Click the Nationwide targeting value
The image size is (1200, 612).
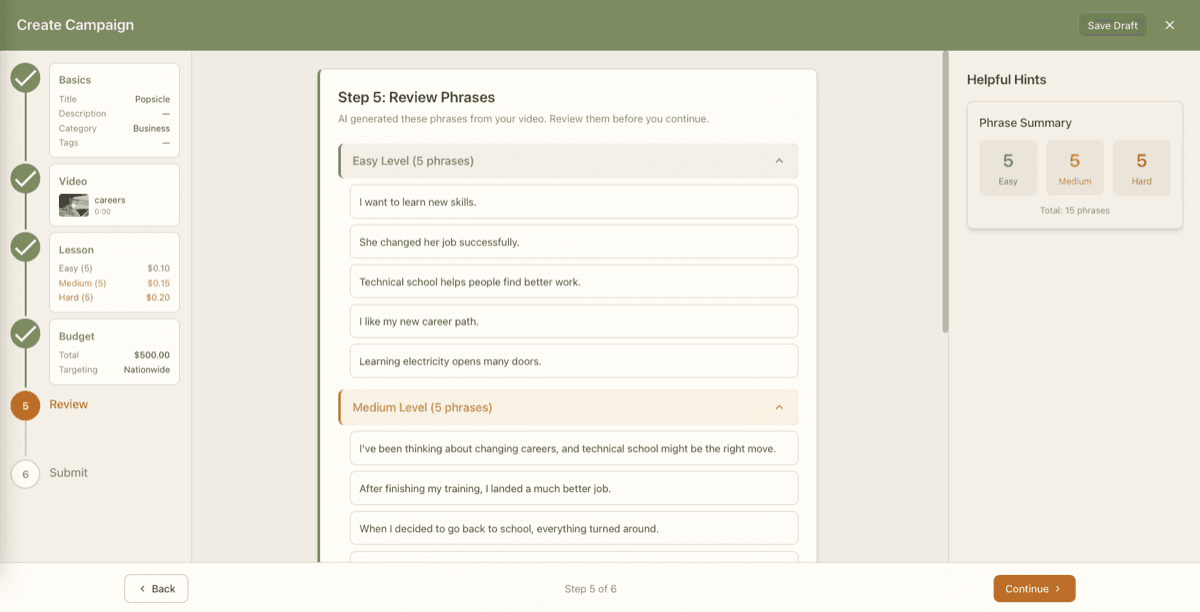coord(147,370)
